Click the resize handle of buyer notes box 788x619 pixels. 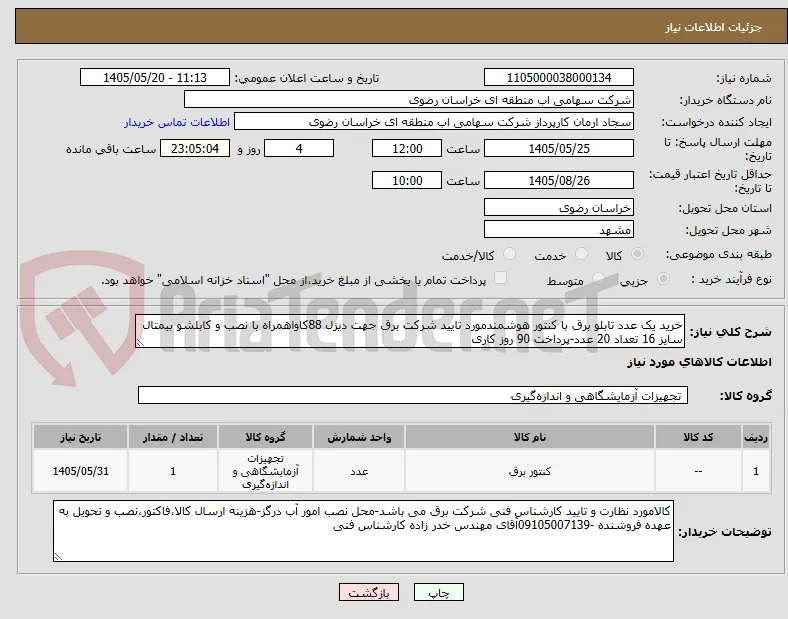[x=58, y=557]
